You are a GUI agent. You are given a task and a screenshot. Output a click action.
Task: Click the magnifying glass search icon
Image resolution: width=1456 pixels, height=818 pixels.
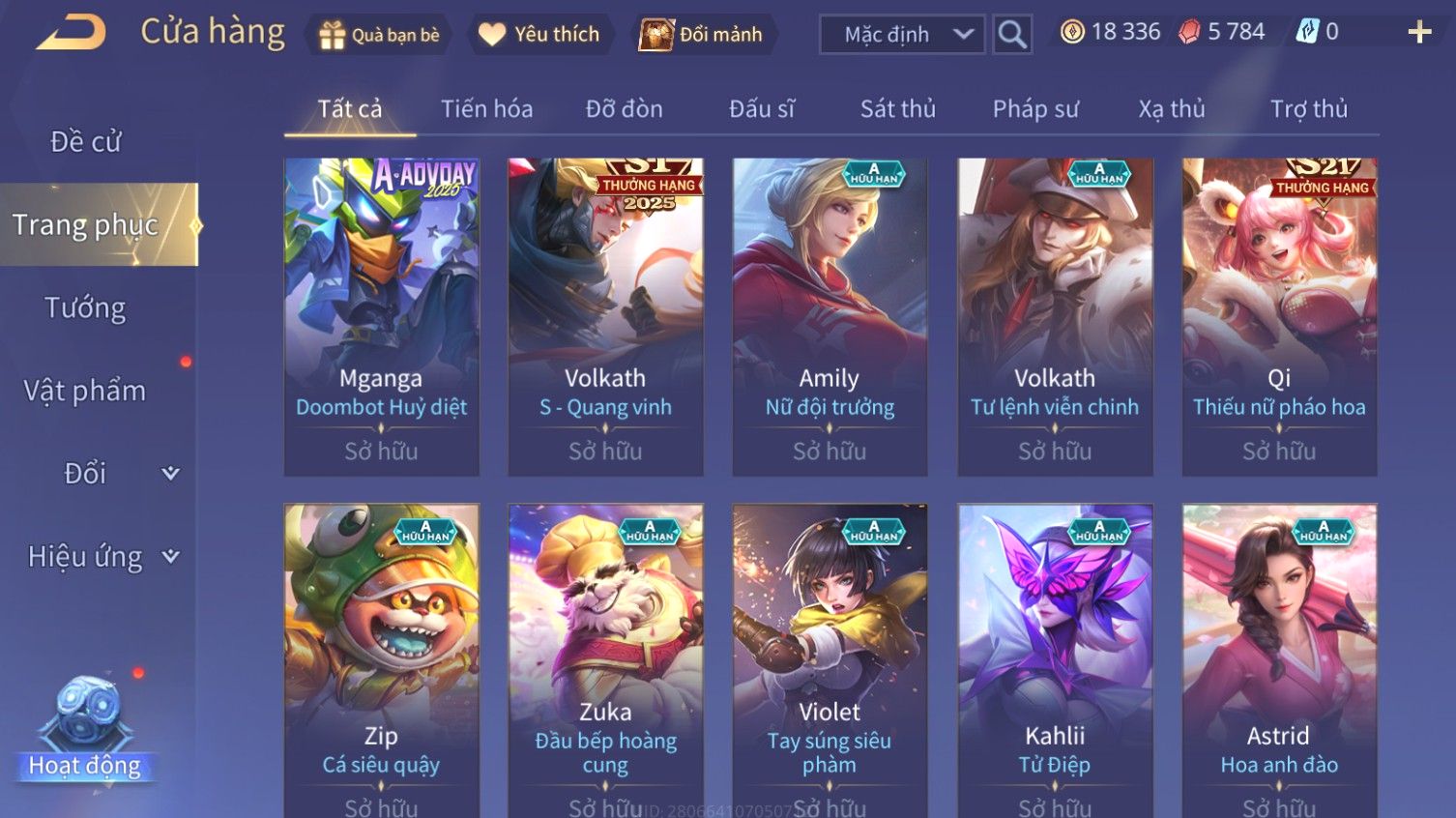point(1012,35)
